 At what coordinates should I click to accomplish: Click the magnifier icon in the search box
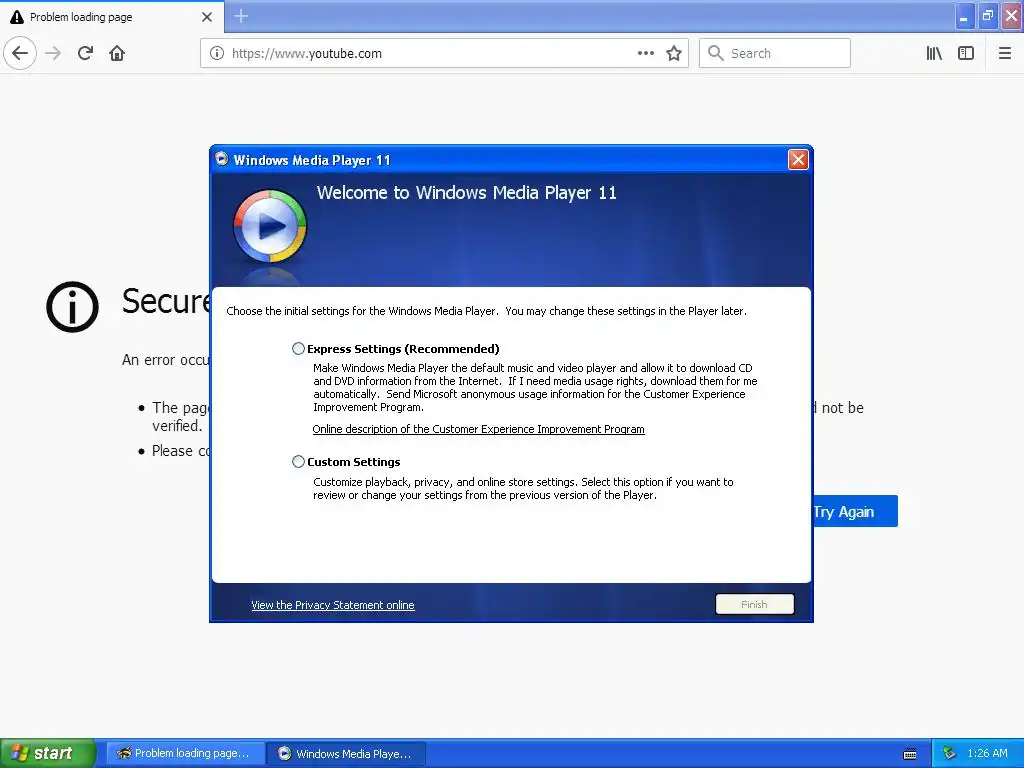pos(716,54)
